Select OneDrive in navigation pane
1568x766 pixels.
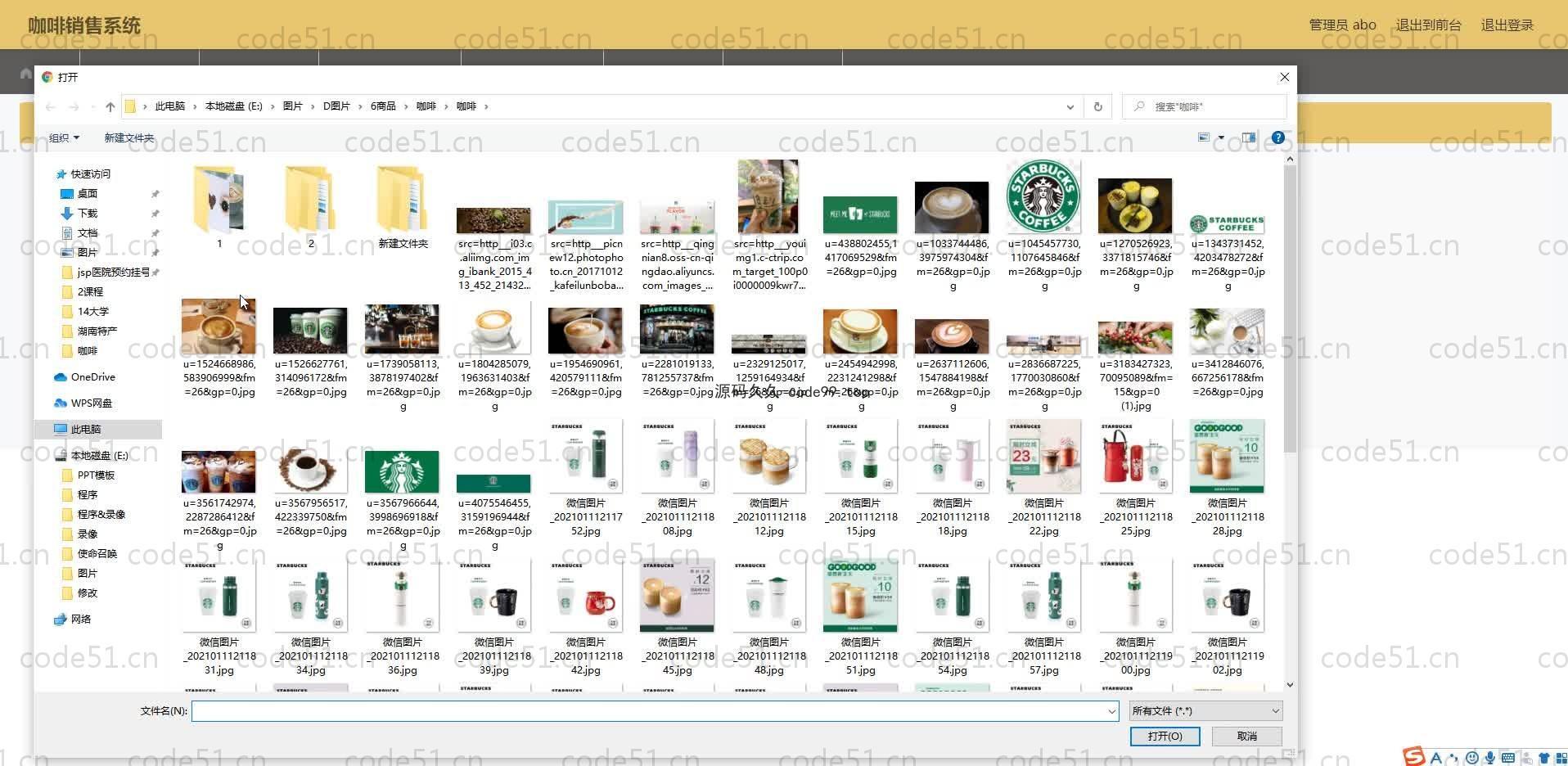pos(92,377)
